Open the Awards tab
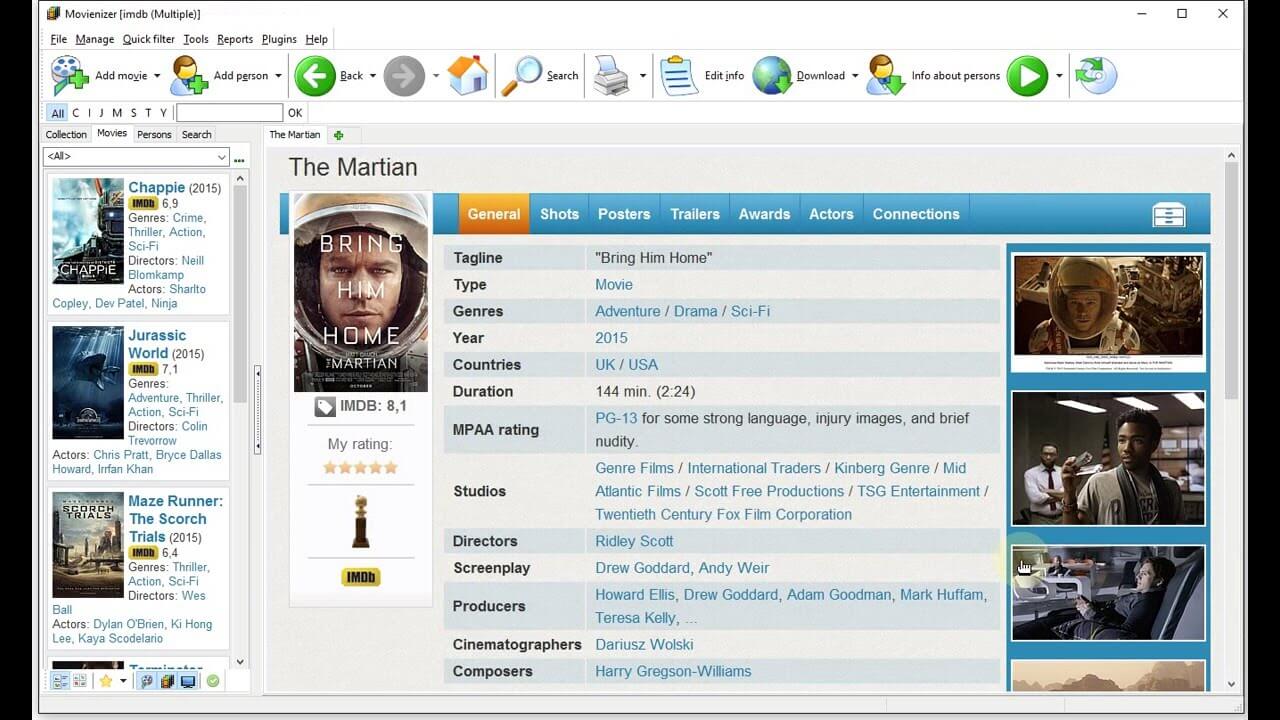Viewport: 1280px width, 720px height. point(764,214)
